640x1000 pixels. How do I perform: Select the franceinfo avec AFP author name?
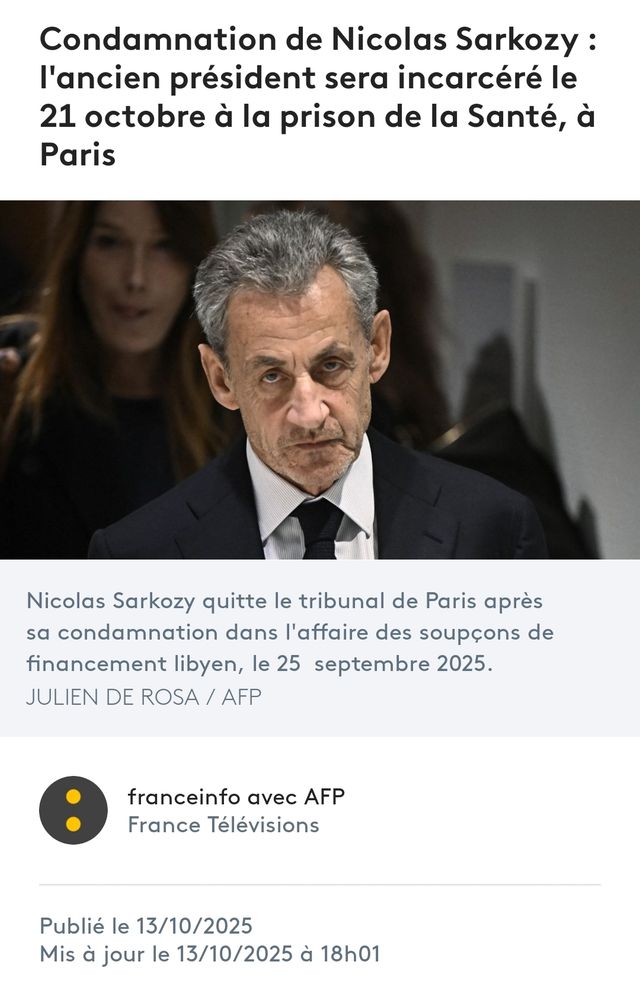point(236,797)
